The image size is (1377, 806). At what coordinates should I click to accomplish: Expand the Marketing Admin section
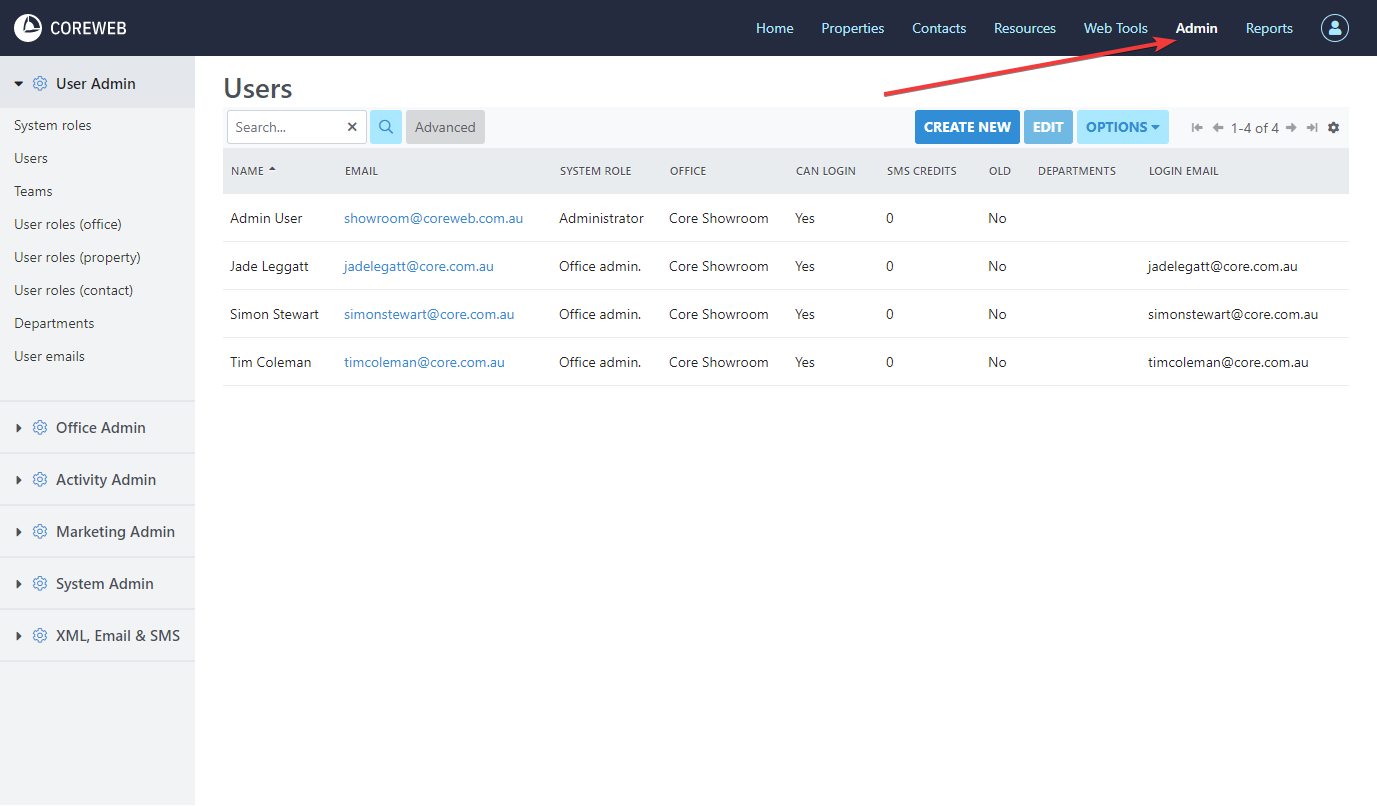pos(115,531)
